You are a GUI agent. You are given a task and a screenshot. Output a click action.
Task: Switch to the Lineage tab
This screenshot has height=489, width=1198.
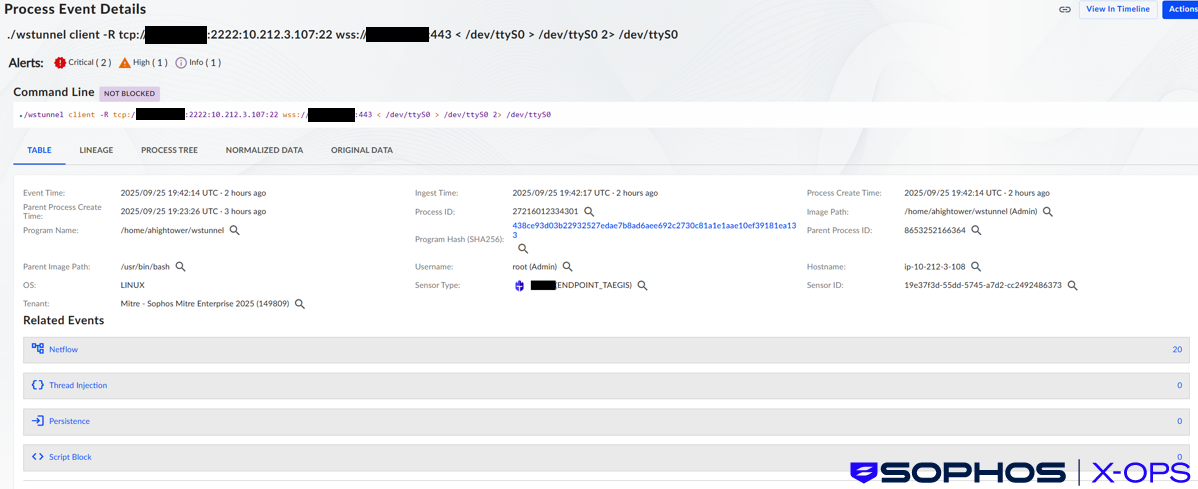(x=96, y=150)
